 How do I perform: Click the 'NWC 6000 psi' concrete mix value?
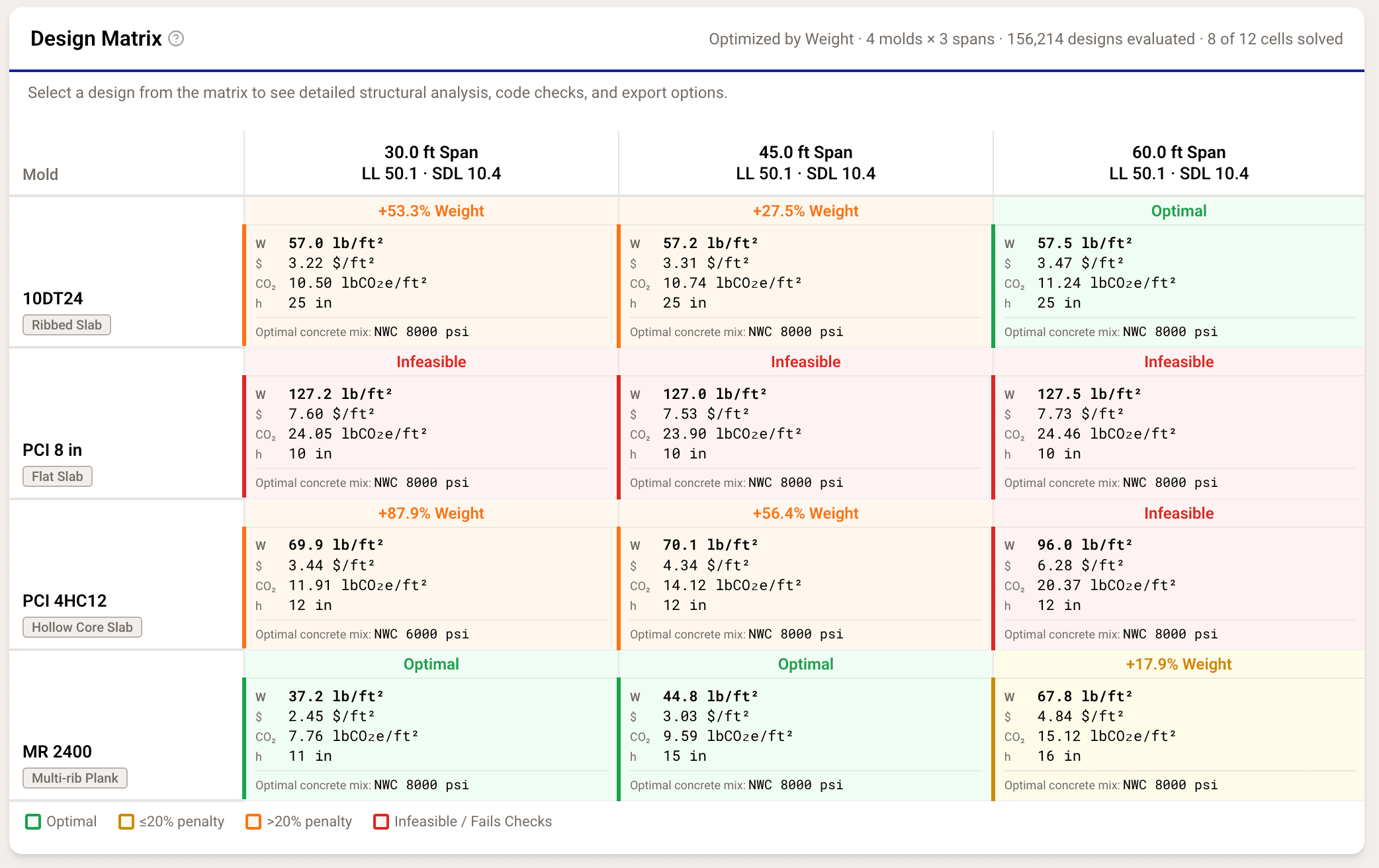point(422,634)
